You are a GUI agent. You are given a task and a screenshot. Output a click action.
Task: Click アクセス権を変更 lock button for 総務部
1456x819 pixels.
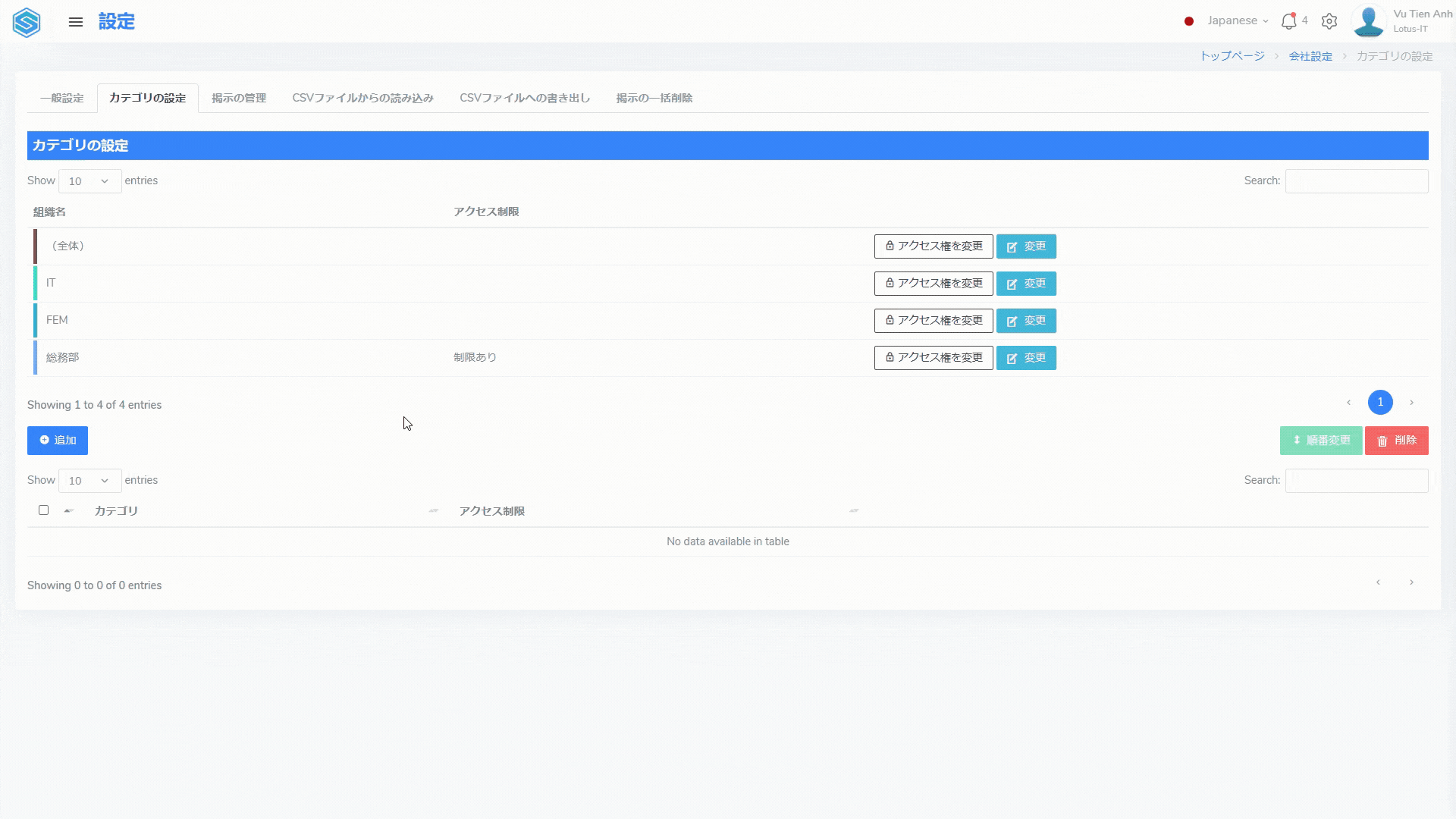point(934,358)
